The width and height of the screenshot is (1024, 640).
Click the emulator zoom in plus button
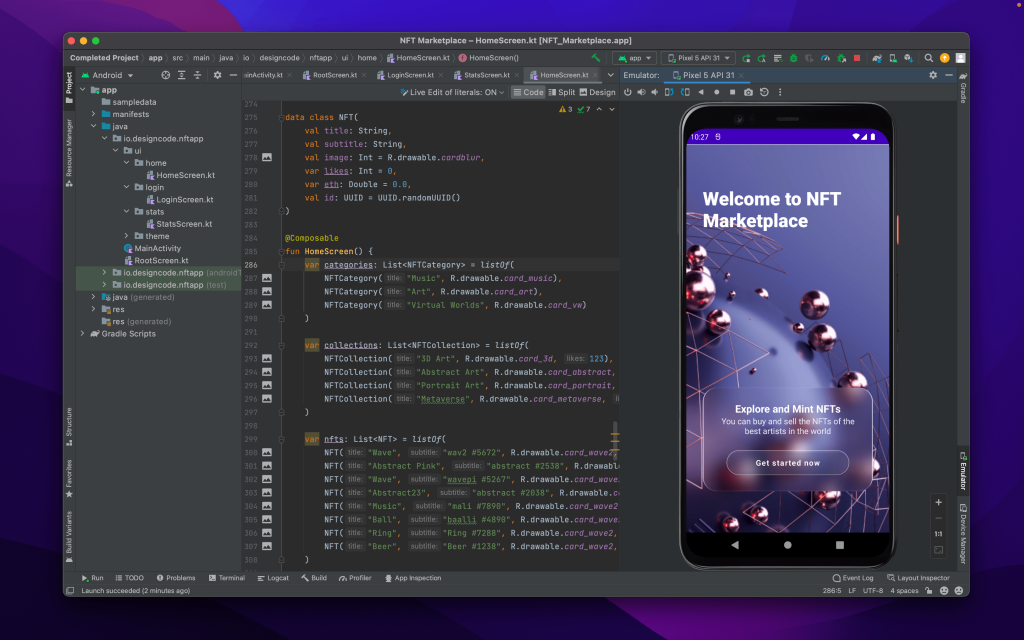(x=938, y=502)
